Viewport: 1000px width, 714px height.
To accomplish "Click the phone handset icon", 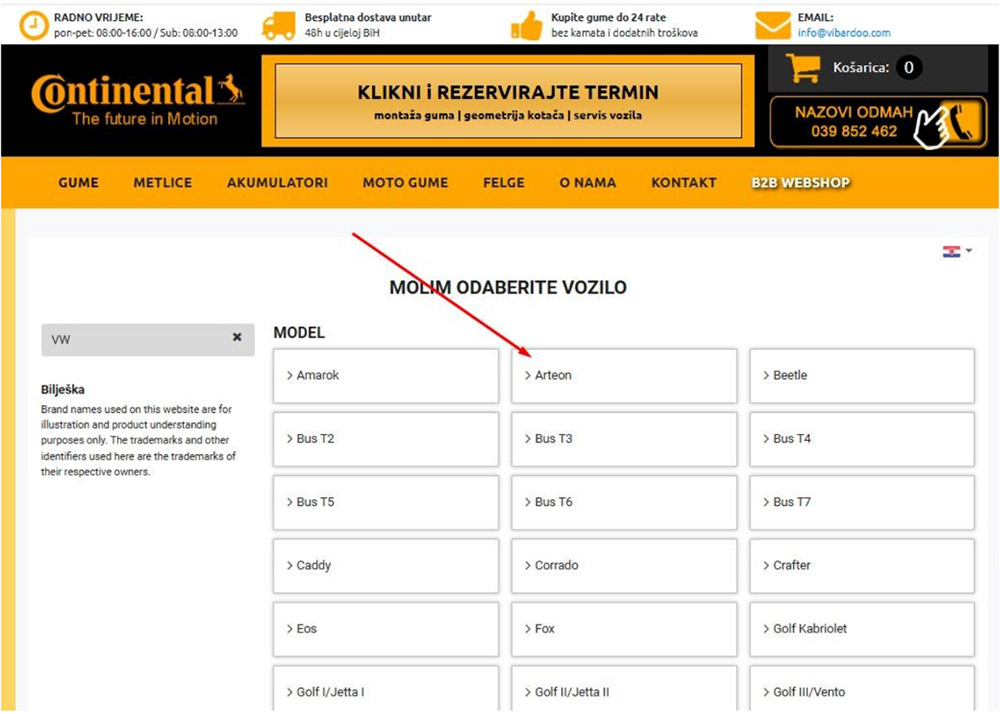I will (960, 121).
